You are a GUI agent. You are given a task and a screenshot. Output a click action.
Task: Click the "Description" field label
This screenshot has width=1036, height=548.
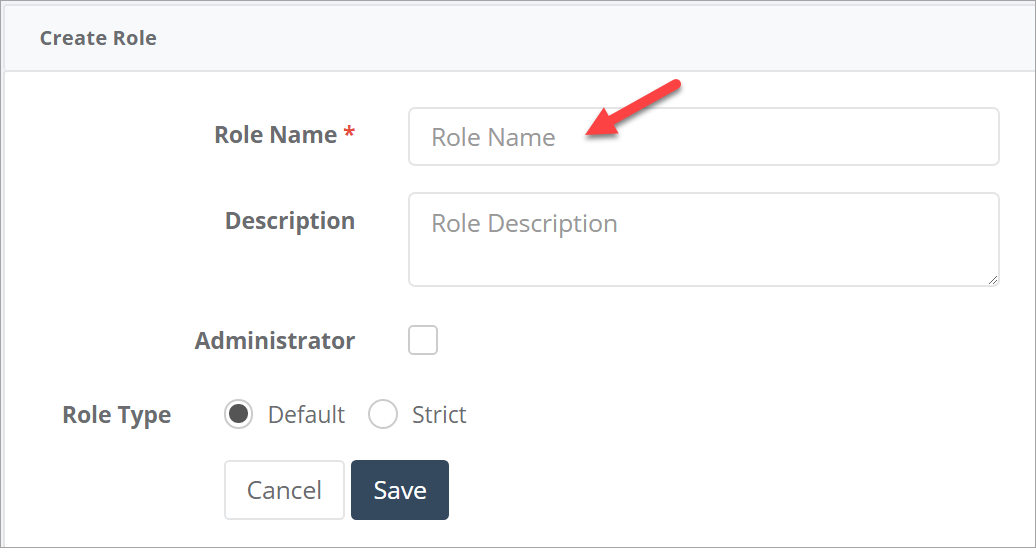pyautogui.click(x=290, y=221)
